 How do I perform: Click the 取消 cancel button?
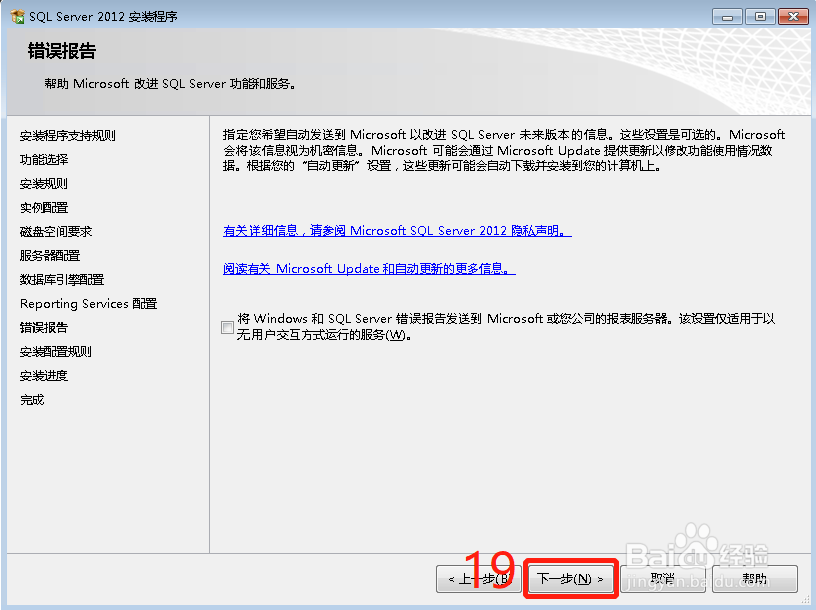tap(662, 579)
